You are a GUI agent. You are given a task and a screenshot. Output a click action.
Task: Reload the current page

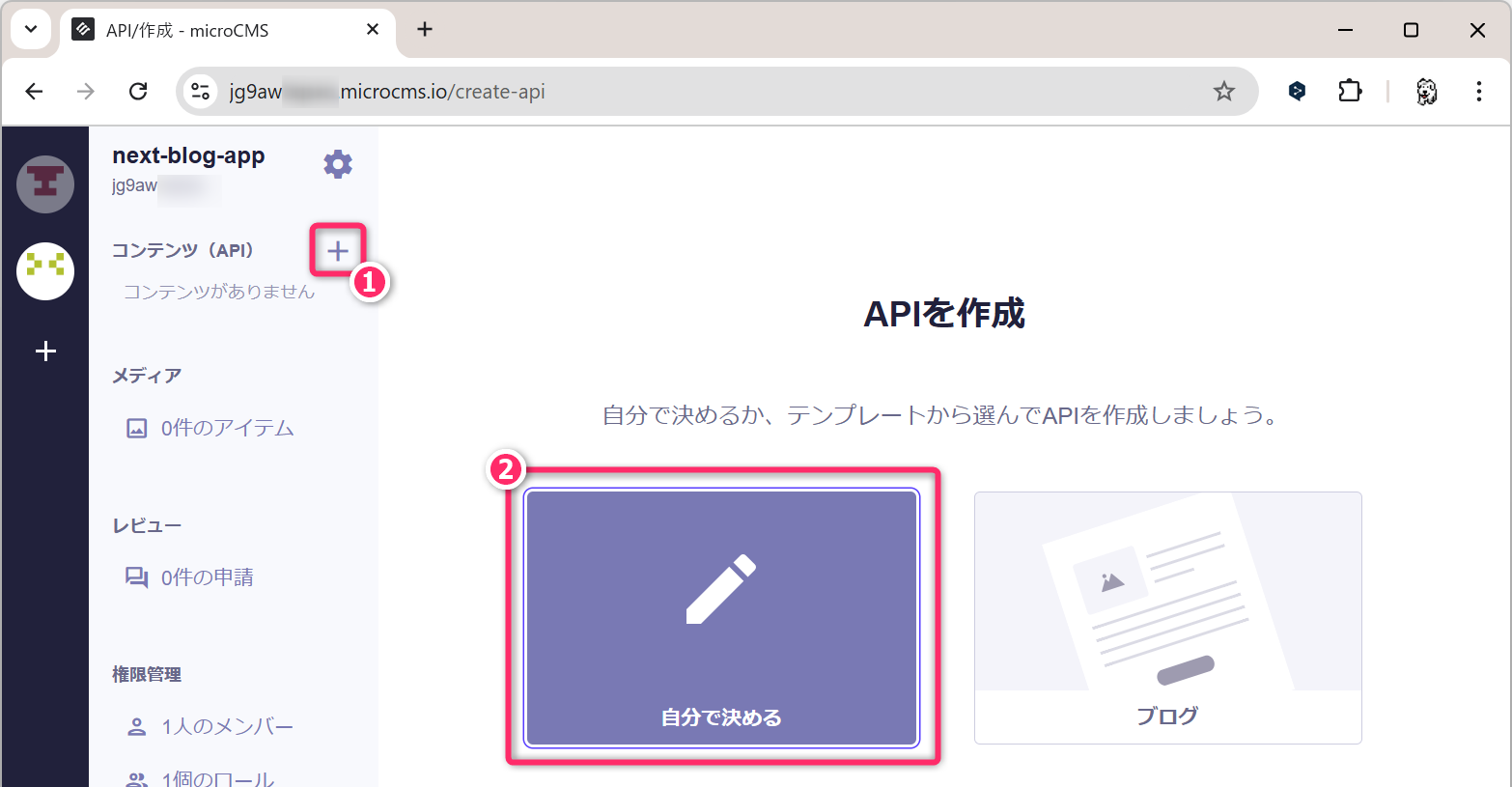pyautogui.click(x=138, y=92)
